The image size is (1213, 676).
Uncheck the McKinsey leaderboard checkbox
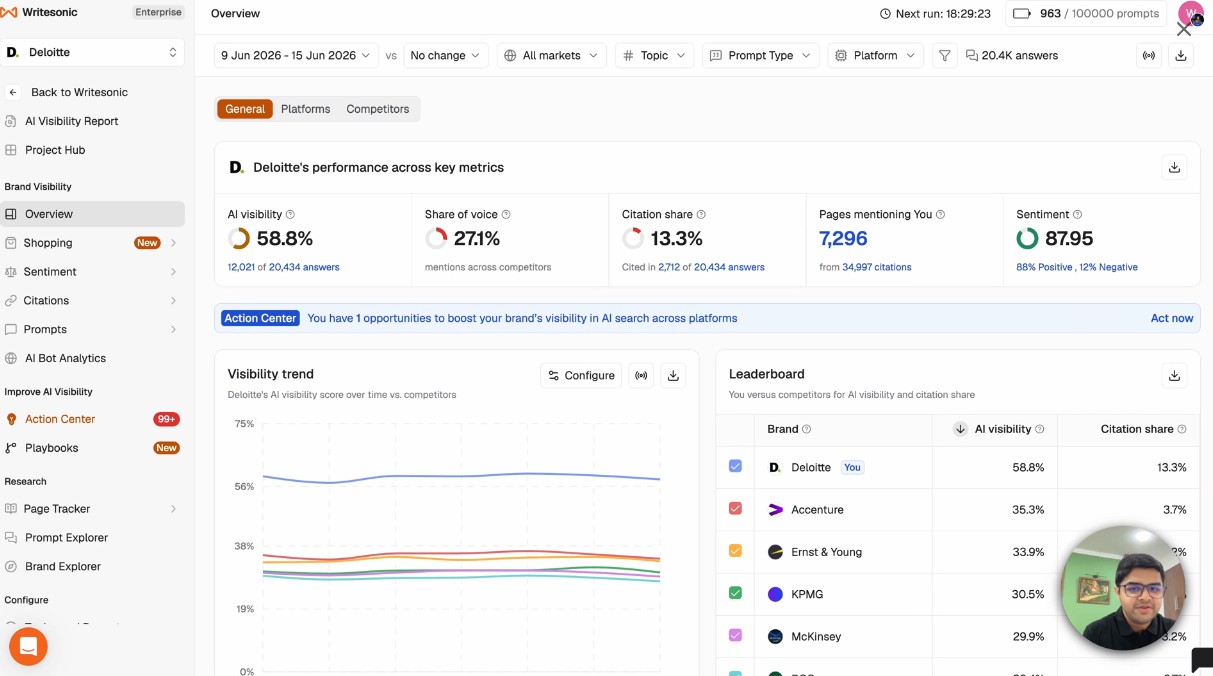pos(736,635)
